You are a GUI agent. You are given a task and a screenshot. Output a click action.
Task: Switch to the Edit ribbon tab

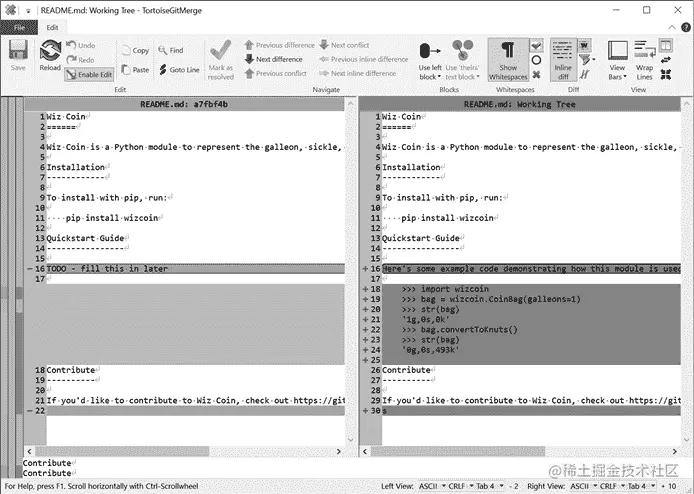pyautogui.click(x=52, y=27)
